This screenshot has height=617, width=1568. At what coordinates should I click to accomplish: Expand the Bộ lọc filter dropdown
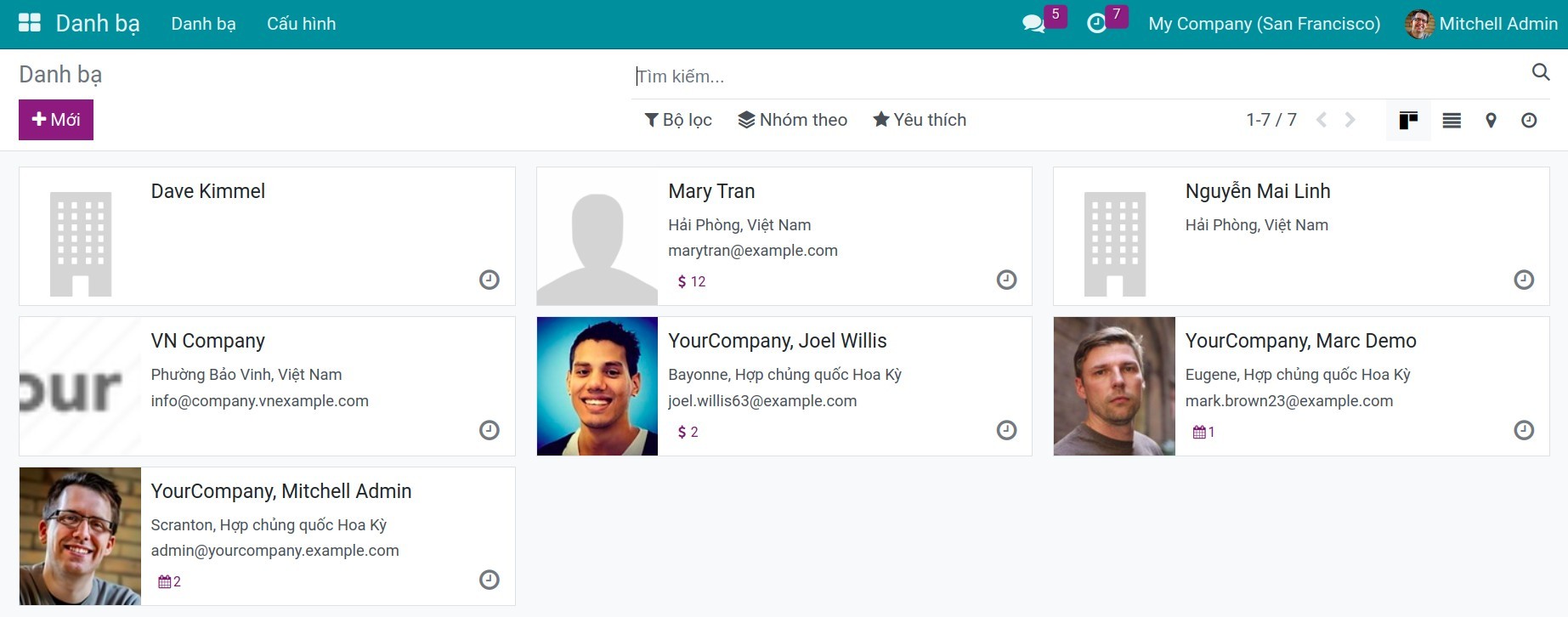click(678, 120)
